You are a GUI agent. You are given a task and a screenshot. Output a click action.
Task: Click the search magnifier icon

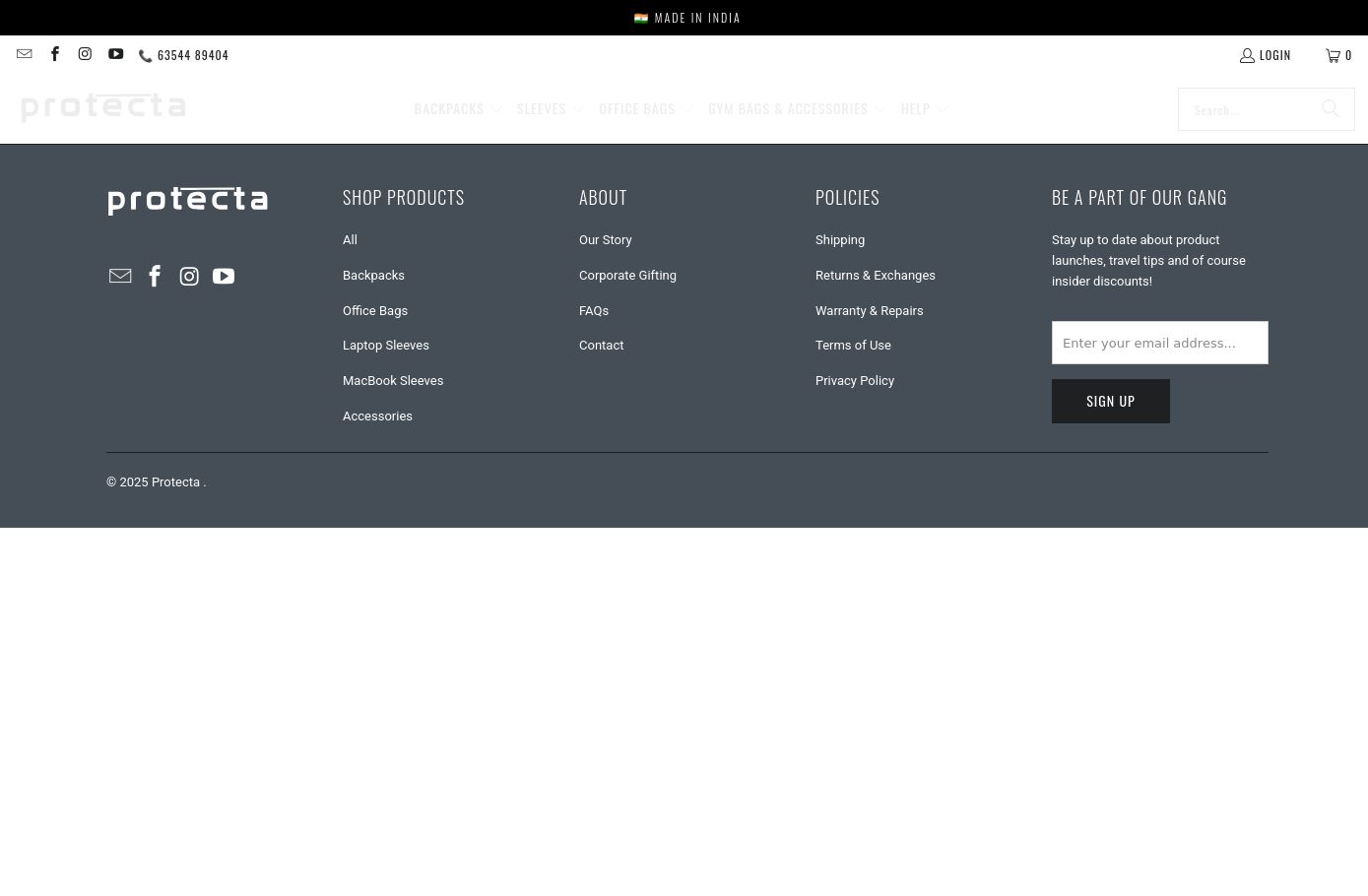pos(1330,109)
